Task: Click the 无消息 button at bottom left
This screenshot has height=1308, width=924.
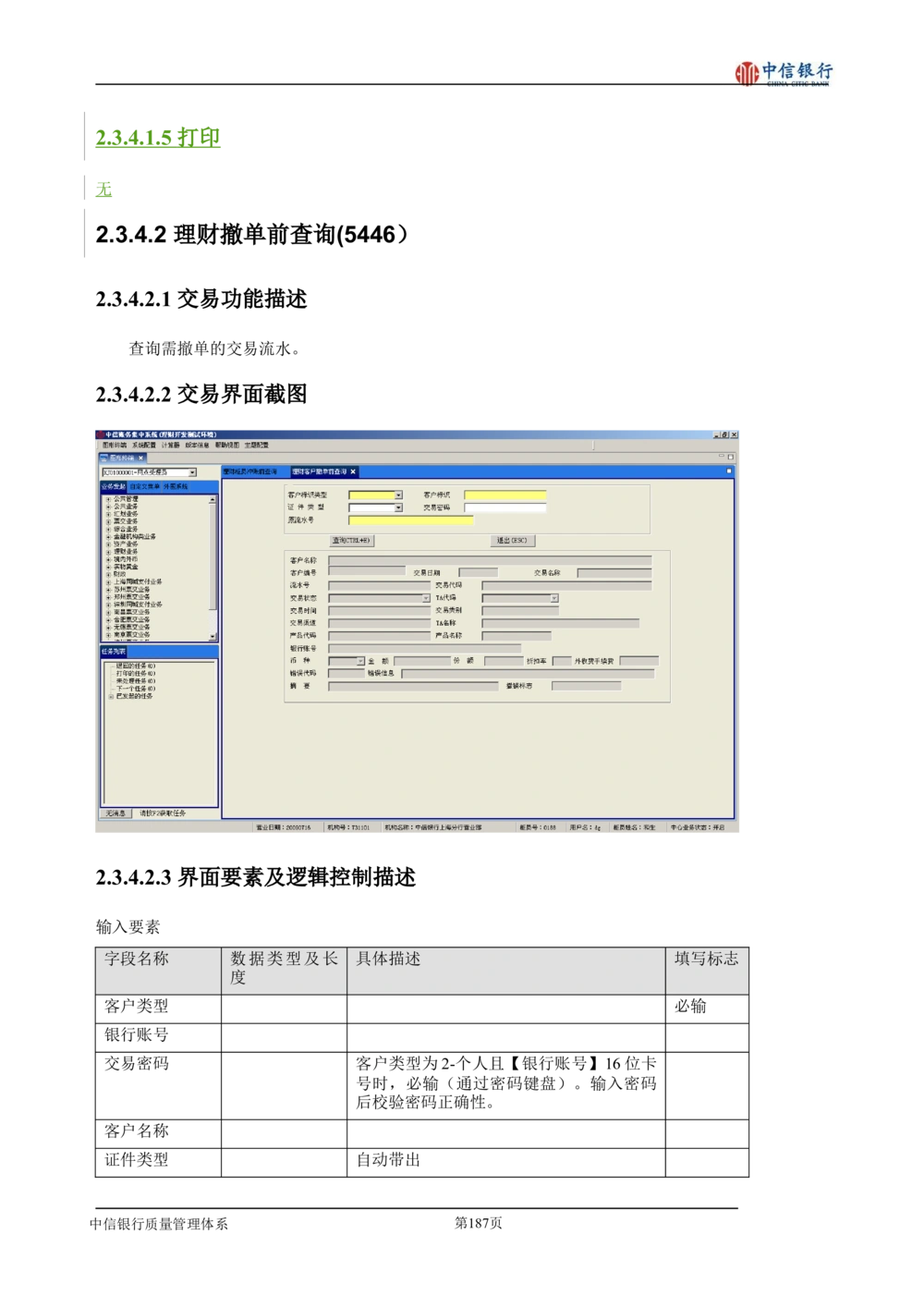Action: (115, 813)
